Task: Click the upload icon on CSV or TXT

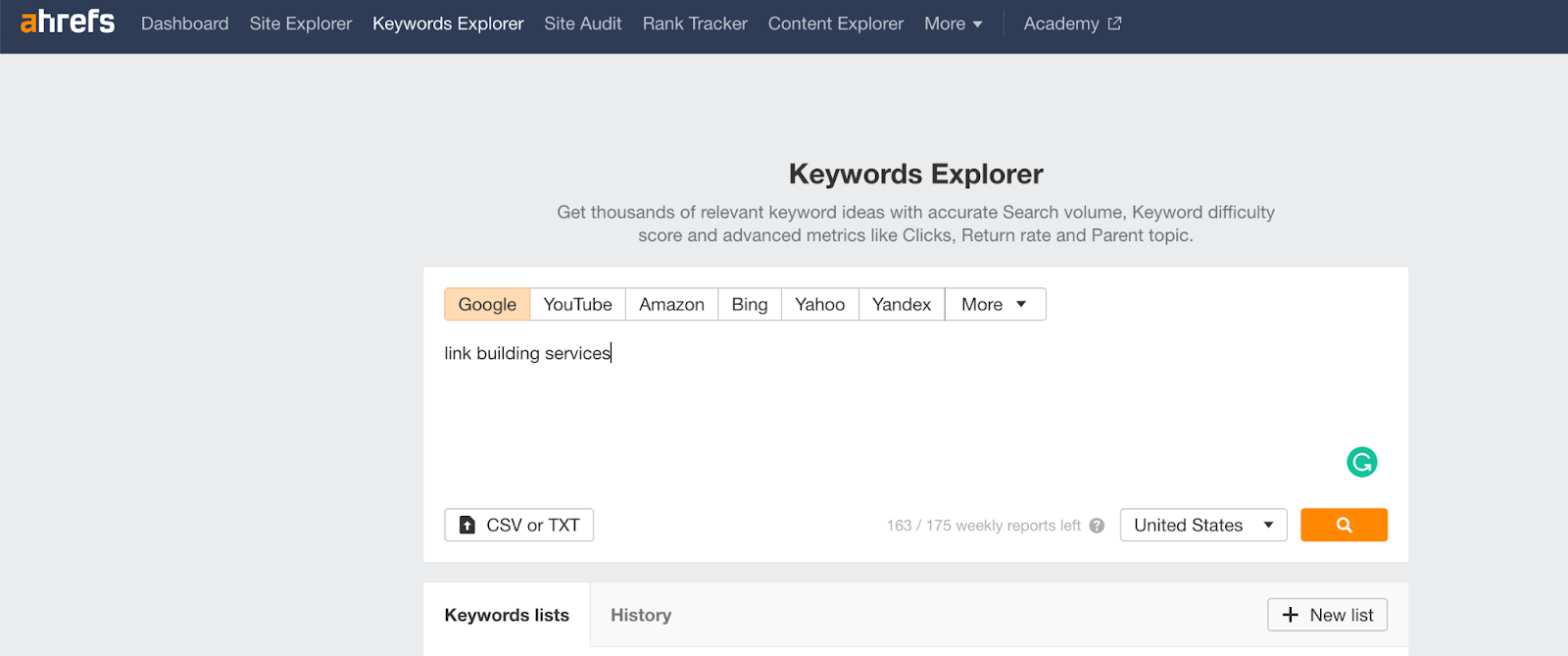Action: [x=467, y=526]
